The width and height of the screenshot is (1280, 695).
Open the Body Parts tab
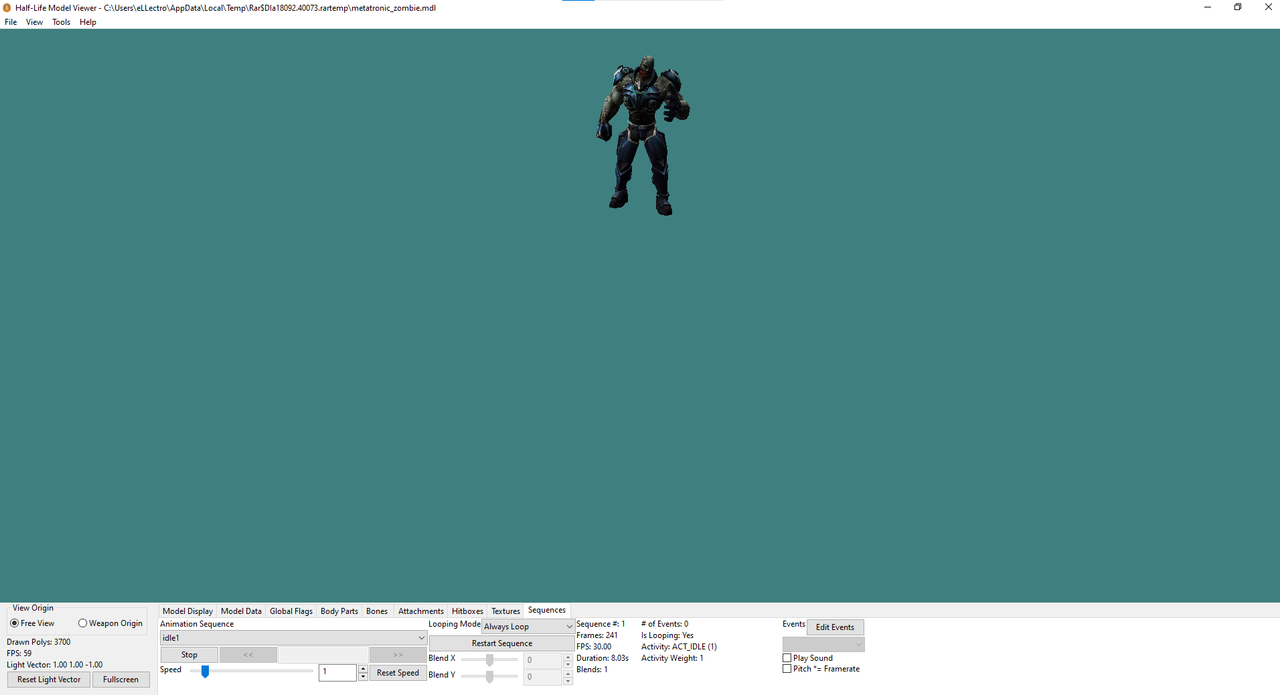pyautogui.click(x=339, y=611)
